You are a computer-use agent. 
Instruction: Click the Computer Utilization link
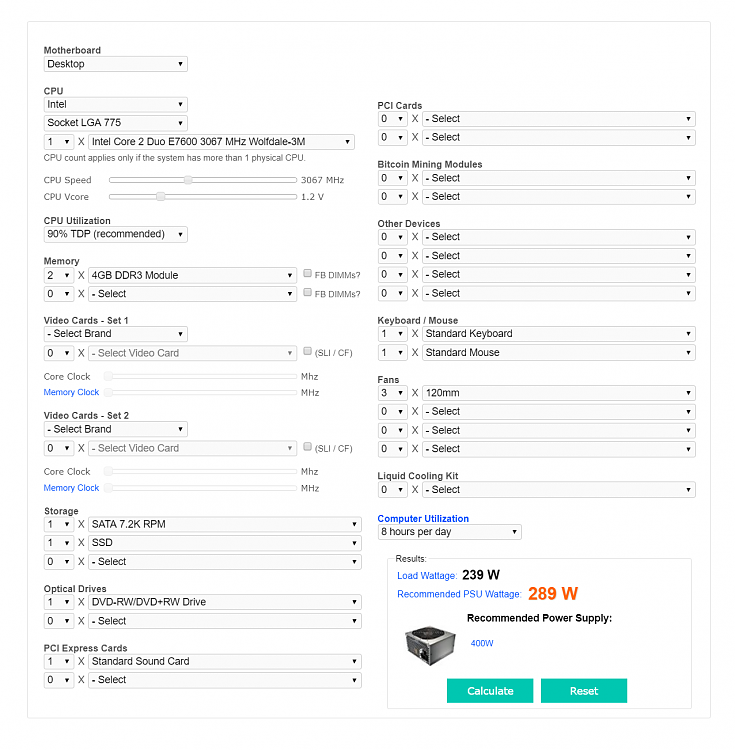coord(423,518)
